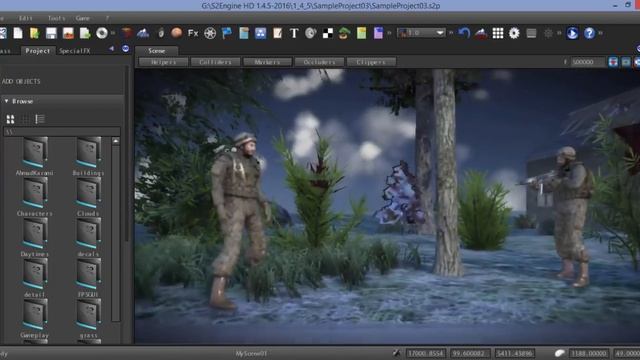Select the Scene tab
This screenshot has height=360, width=640.
tap(157, 51)
